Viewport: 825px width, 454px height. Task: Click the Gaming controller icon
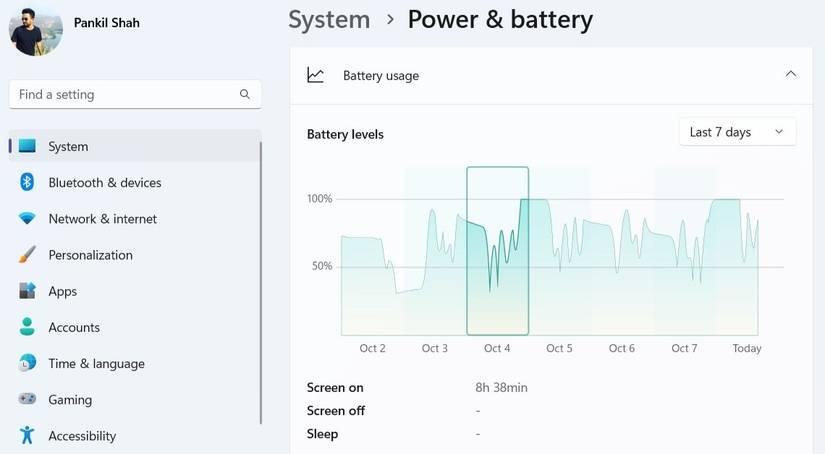27,400
